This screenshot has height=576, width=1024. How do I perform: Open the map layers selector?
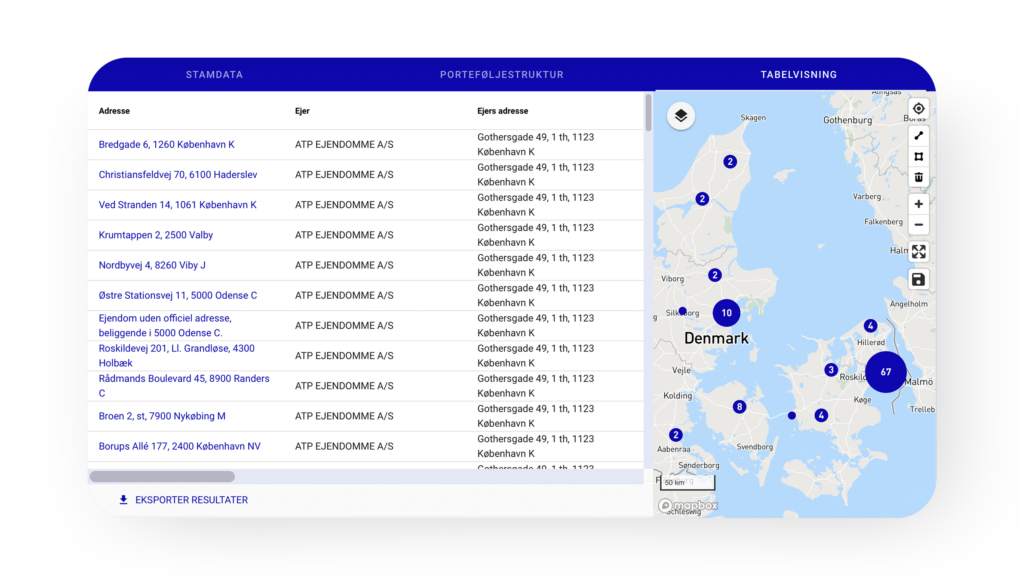point(681,116)
